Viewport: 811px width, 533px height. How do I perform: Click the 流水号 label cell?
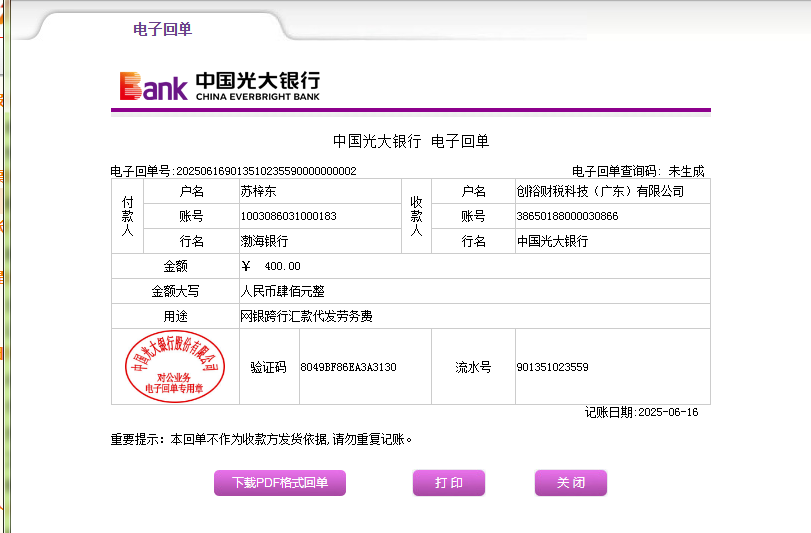pyautogui.click(x=473, y=367)
